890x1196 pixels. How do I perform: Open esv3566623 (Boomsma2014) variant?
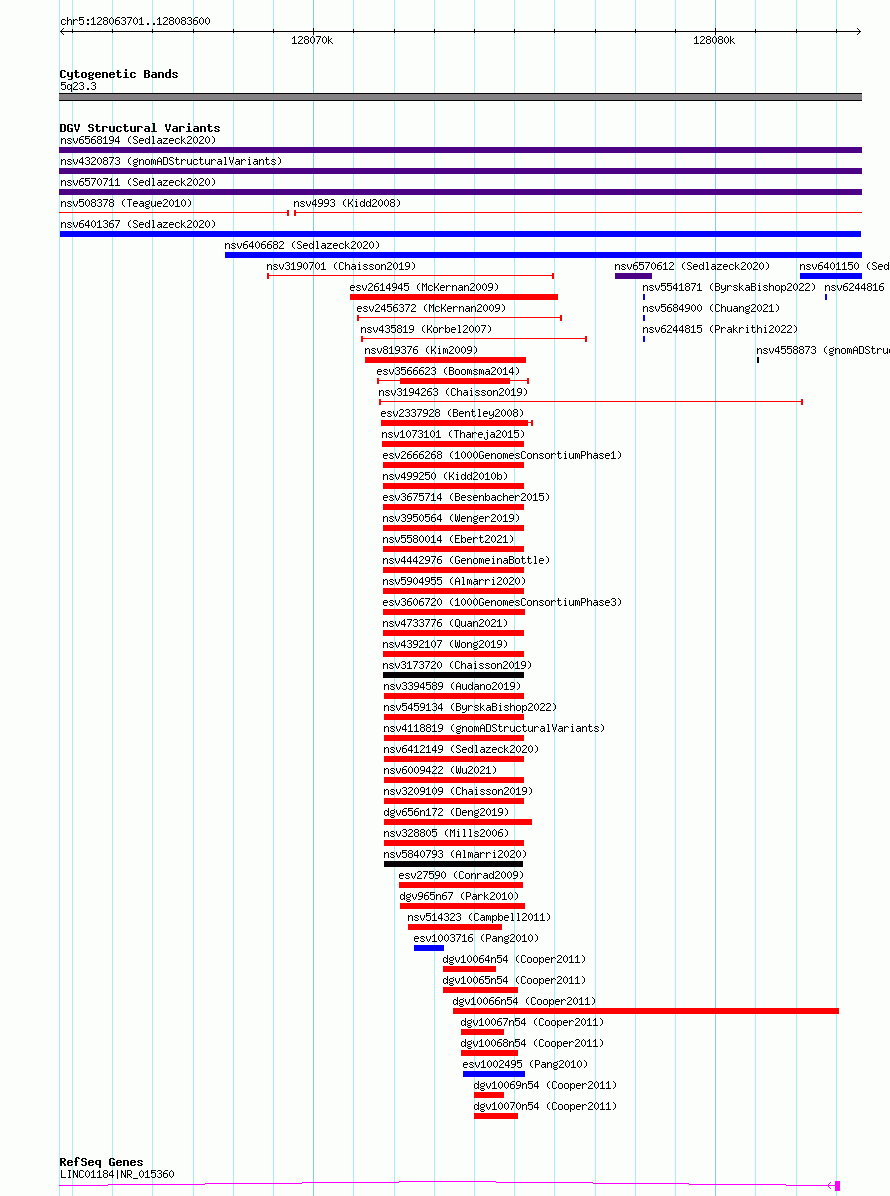[448, 371]
